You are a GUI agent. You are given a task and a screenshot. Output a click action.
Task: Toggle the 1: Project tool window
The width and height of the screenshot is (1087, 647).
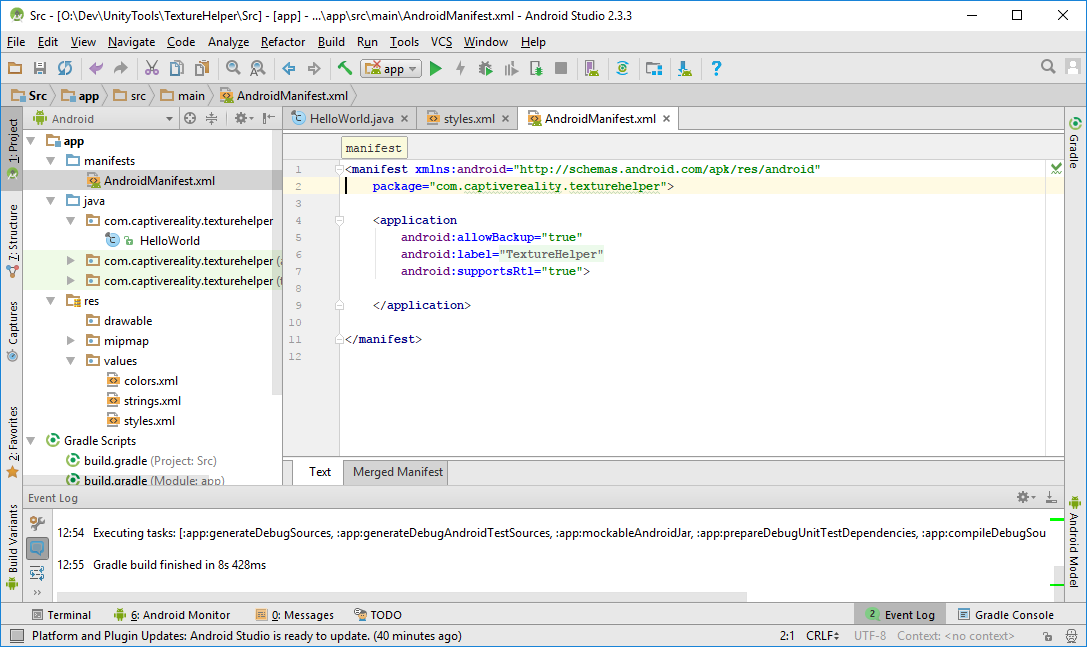click(x=12, y=148)
